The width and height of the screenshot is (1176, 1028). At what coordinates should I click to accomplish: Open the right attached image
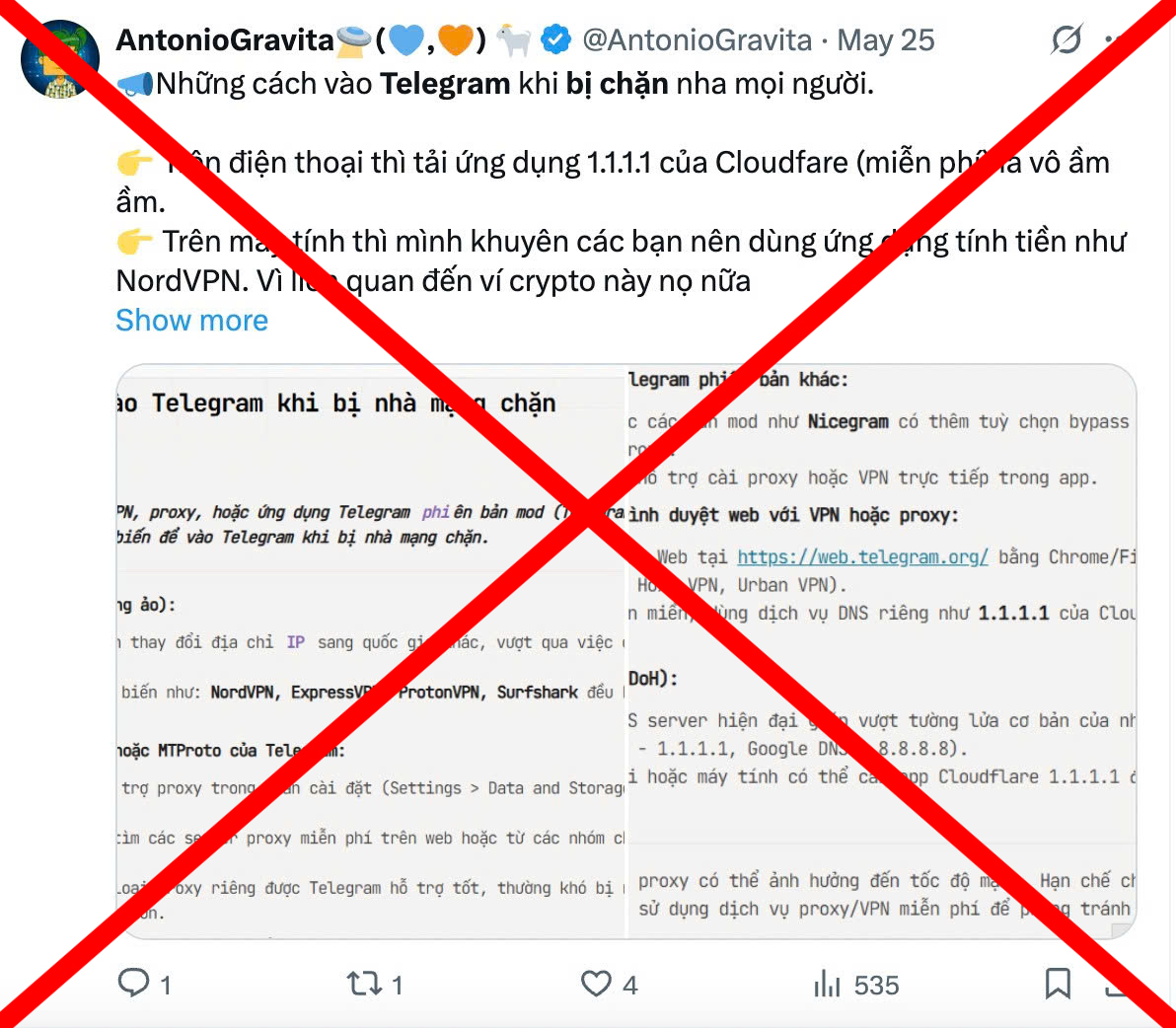click(881, 651)
